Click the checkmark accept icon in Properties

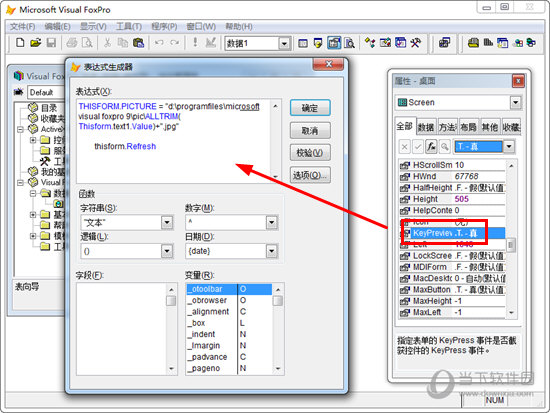click(418, 146)
